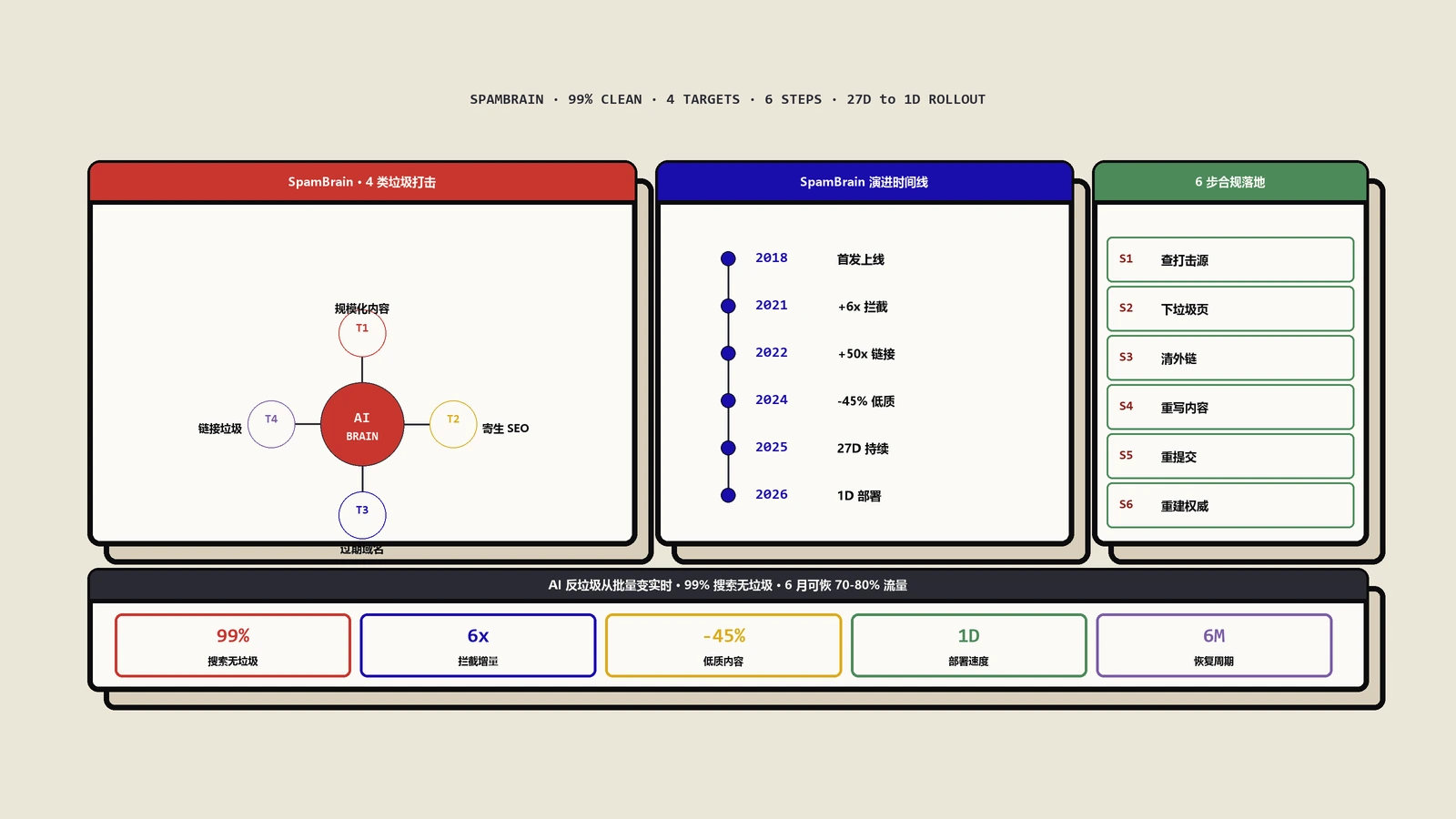
Task: Select the 99% 搜索无垃圾 stat card
Action: click(x=233, y=645)
